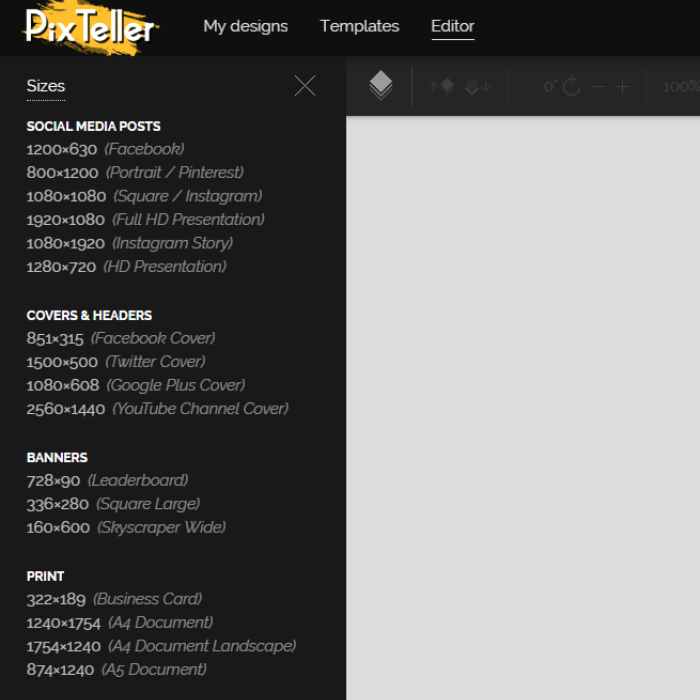The height and width of the screenshot is (700, 700).
Task: Pick 1500×500 Twitter Cover size
Action: pos(116,362)
